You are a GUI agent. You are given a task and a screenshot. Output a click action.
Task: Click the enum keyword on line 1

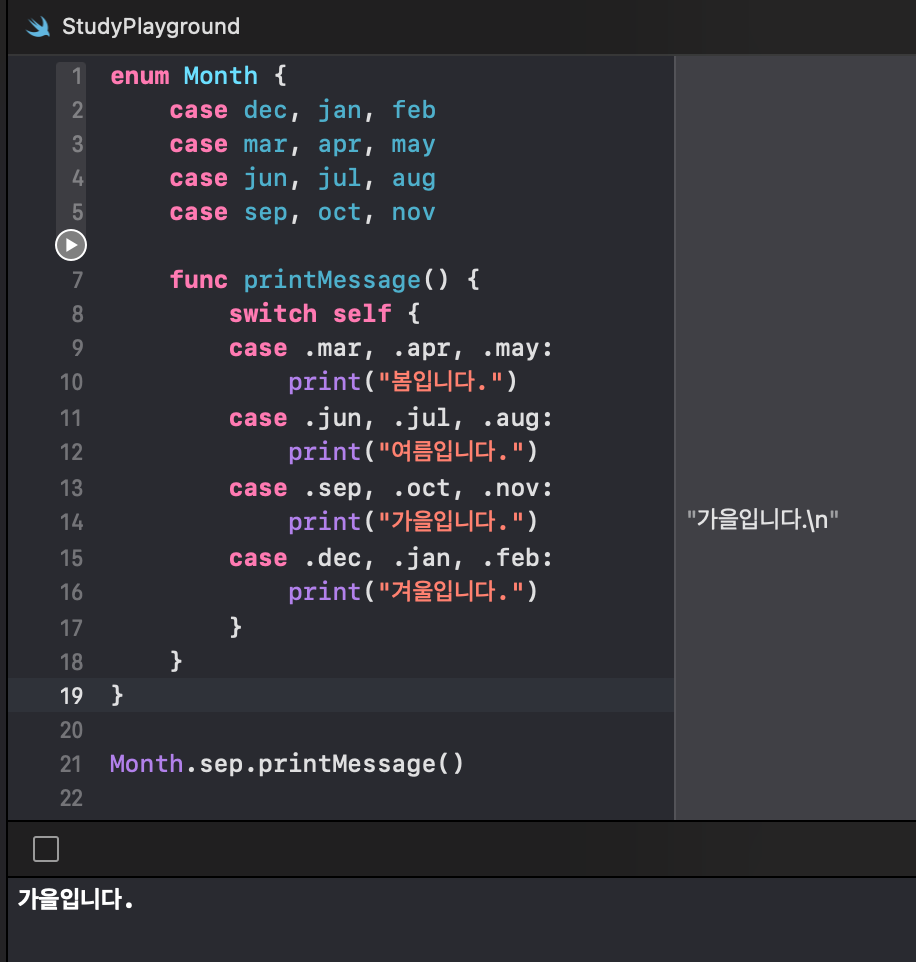140,76
